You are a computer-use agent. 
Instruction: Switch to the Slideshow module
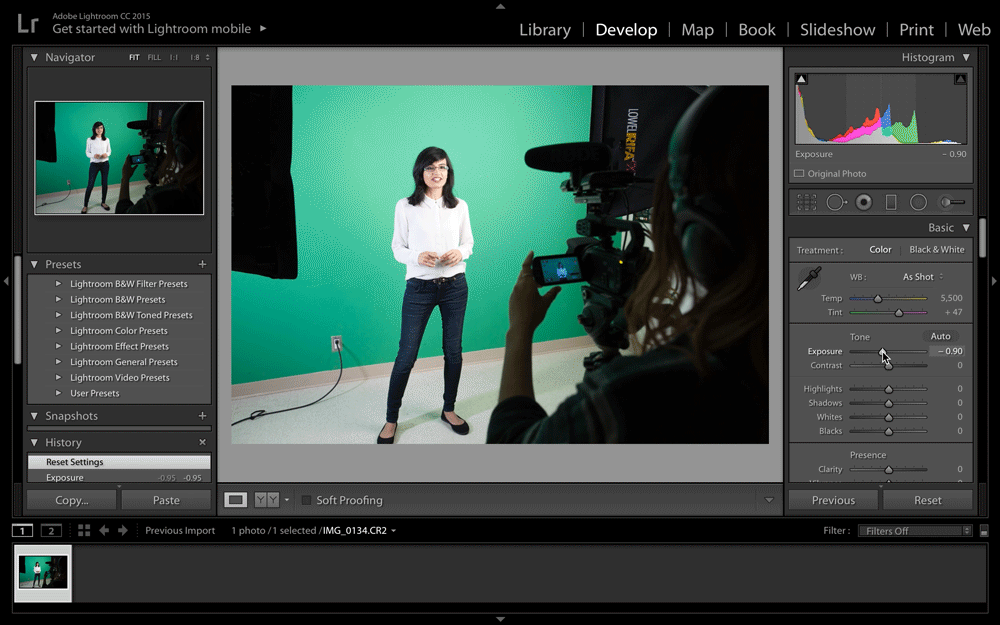pyautogui.click(x=837, y=30)
